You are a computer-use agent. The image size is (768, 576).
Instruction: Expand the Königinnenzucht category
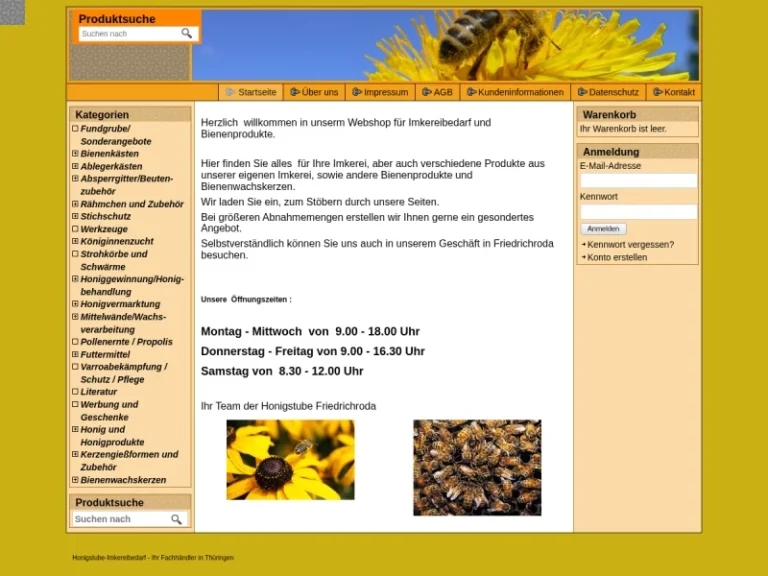click(x=75, y=241)
